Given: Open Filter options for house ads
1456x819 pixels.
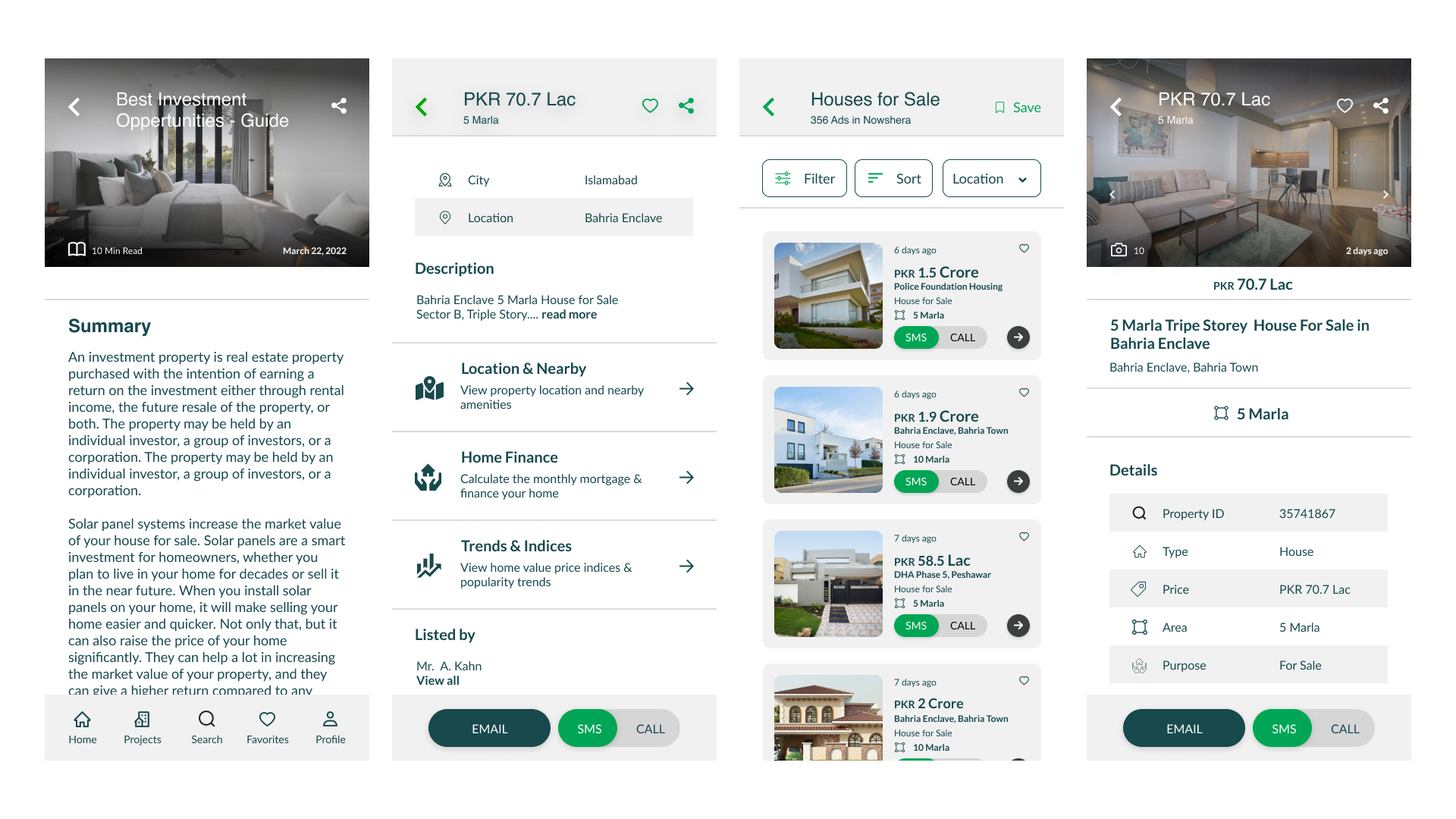Looking at the screenshot, I should [x=804, y=179].
